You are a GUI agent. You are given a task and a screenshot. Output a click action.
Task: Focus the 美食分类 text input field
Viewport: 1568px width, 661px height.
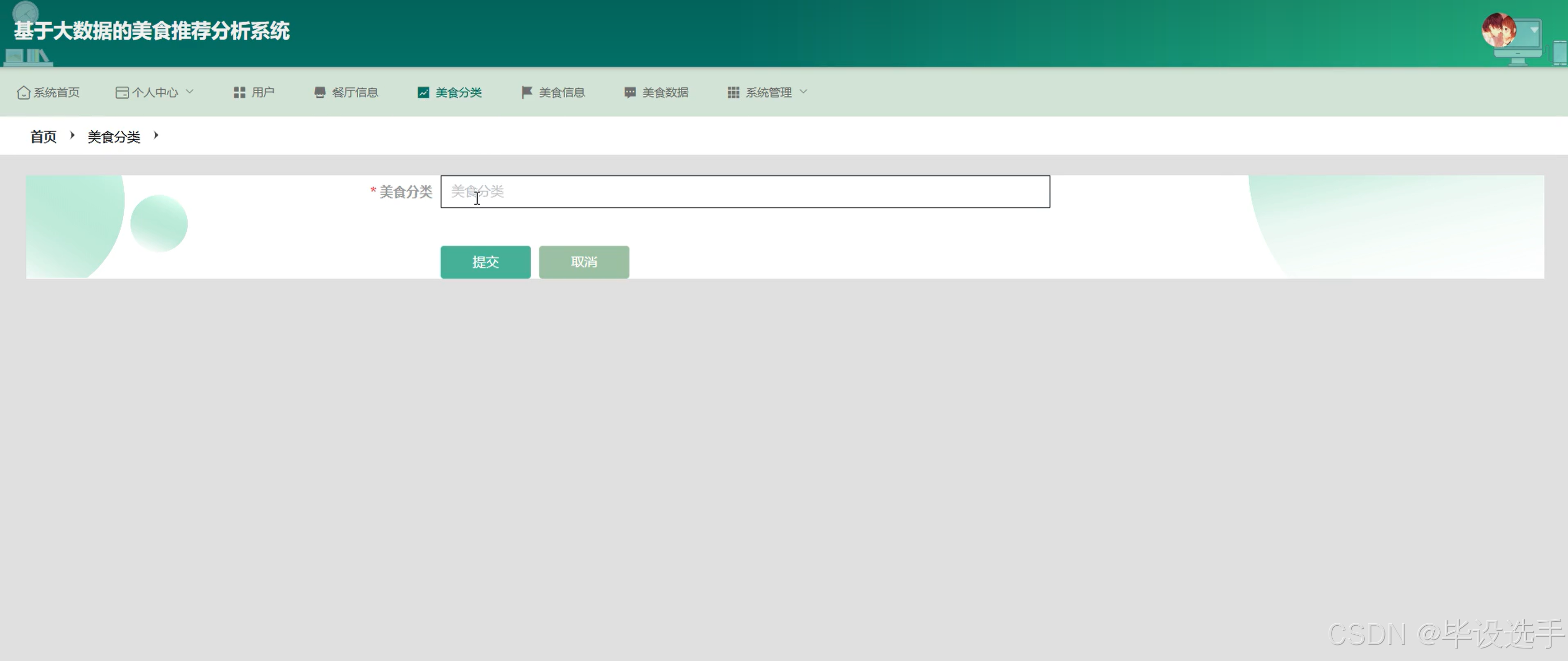point(744,192)
